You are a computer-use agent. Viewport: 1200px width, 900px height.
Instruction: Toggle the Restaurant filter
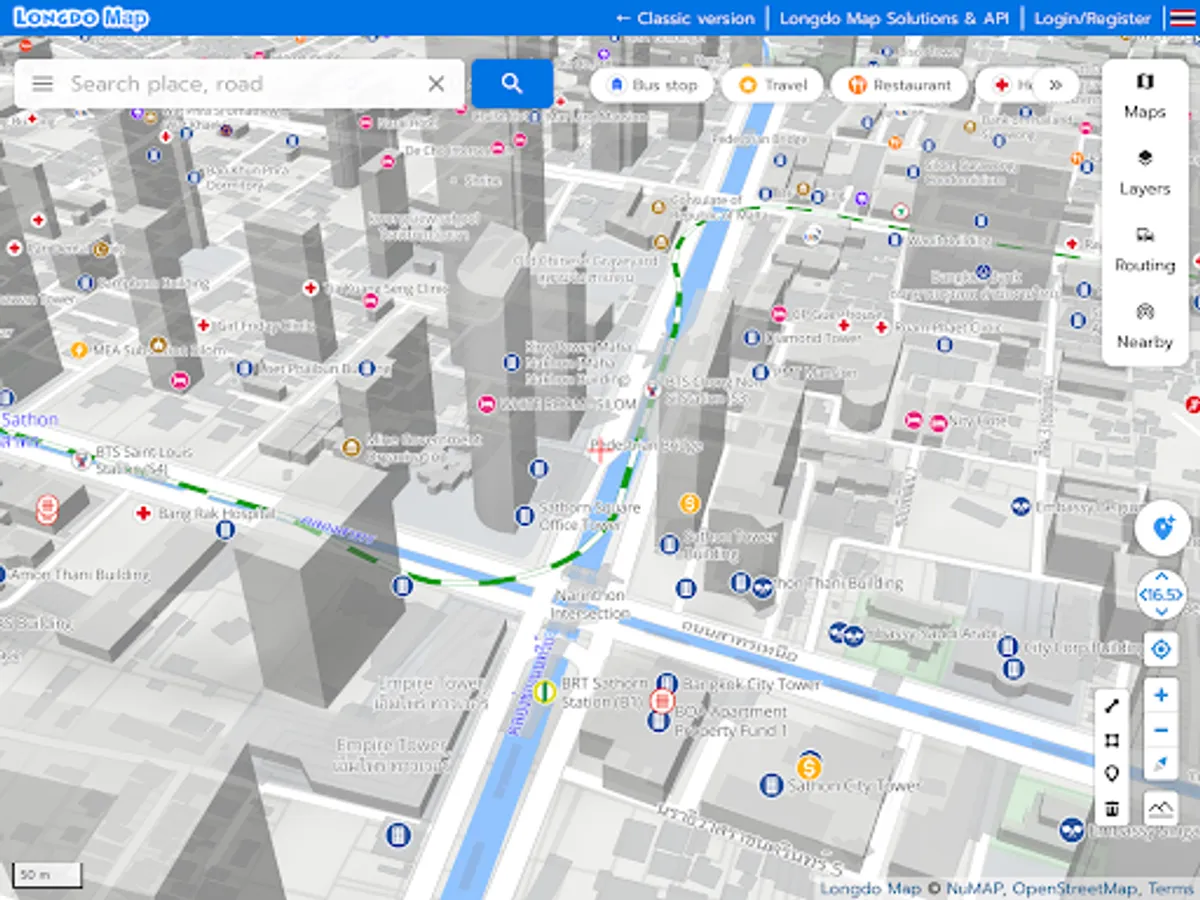[897, 85]
